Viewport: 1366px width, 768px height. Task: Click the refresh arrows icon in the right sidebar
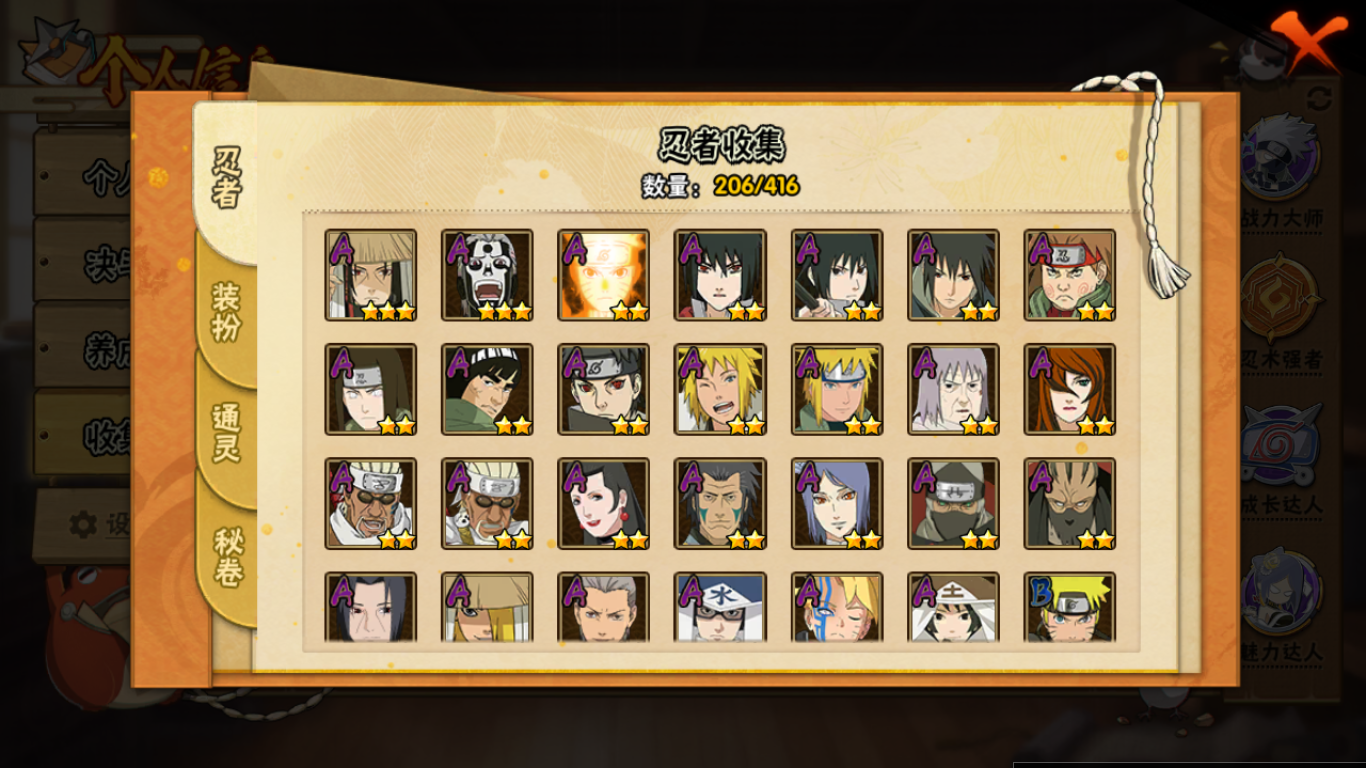point(1319,98)
